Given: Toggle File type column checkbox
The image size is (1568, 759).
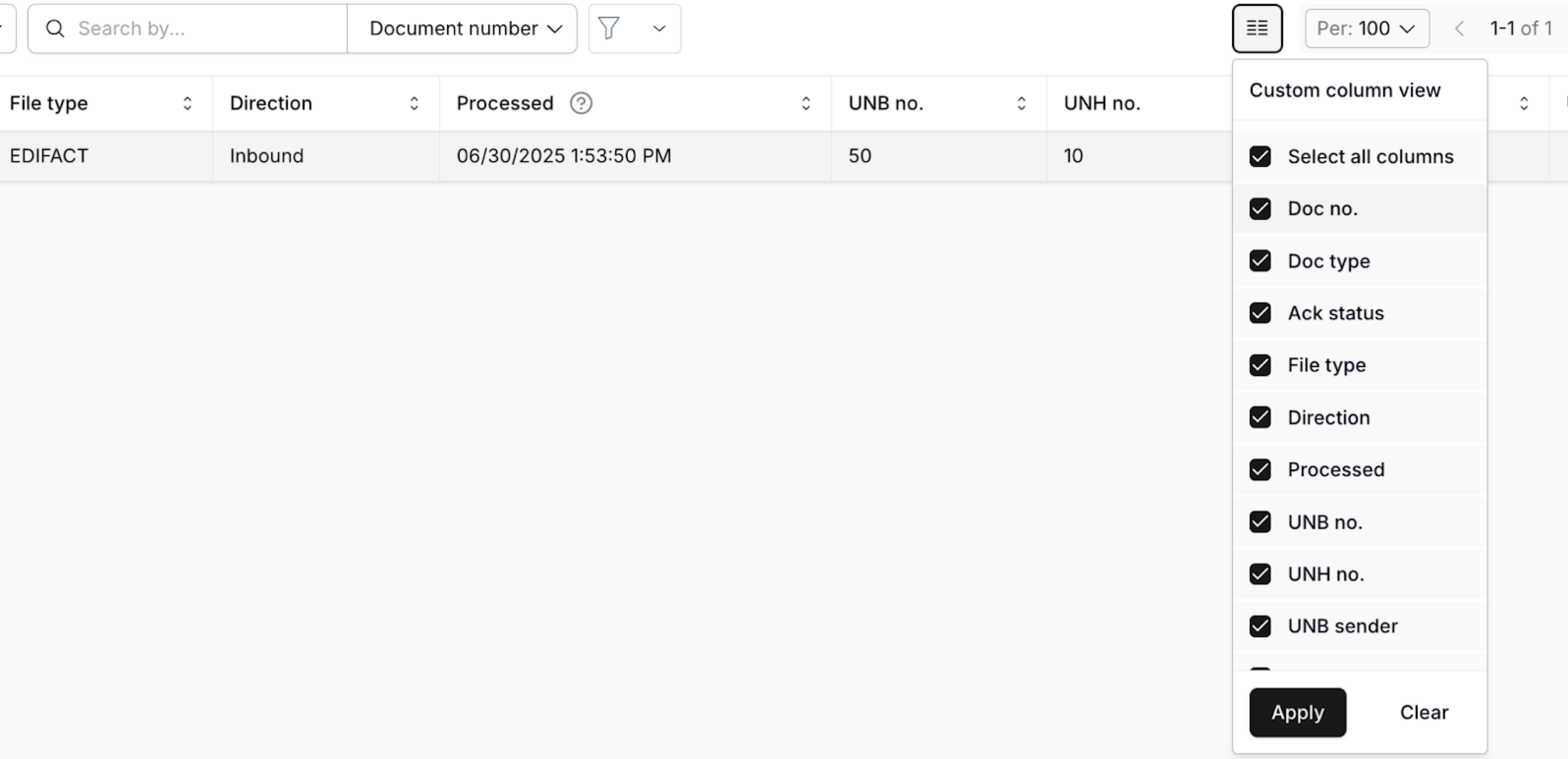Looking at the screenshot, I should pyautogui.click(x=1260, y=365).
